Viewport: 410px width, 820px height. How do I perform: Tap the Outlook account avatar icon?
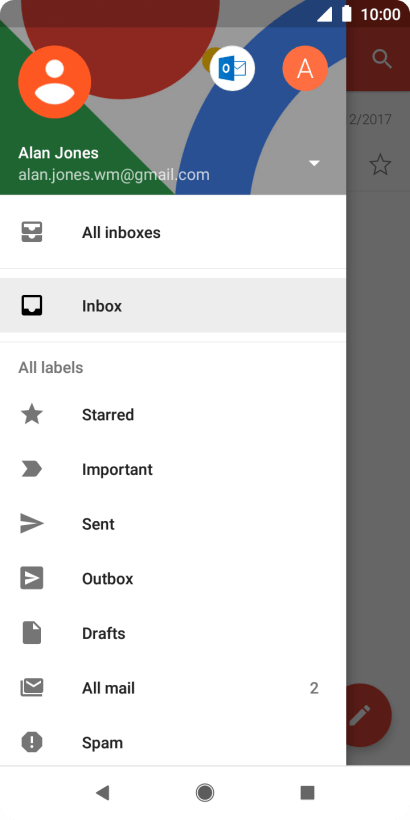coord(232,69)
